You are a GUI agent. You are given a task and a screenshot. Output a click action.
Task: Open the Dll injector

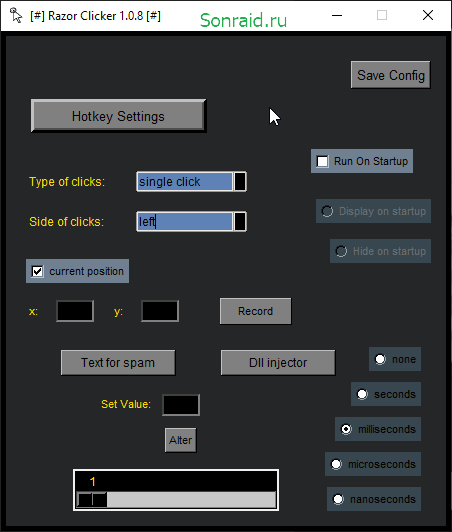[x=278, y=363]
